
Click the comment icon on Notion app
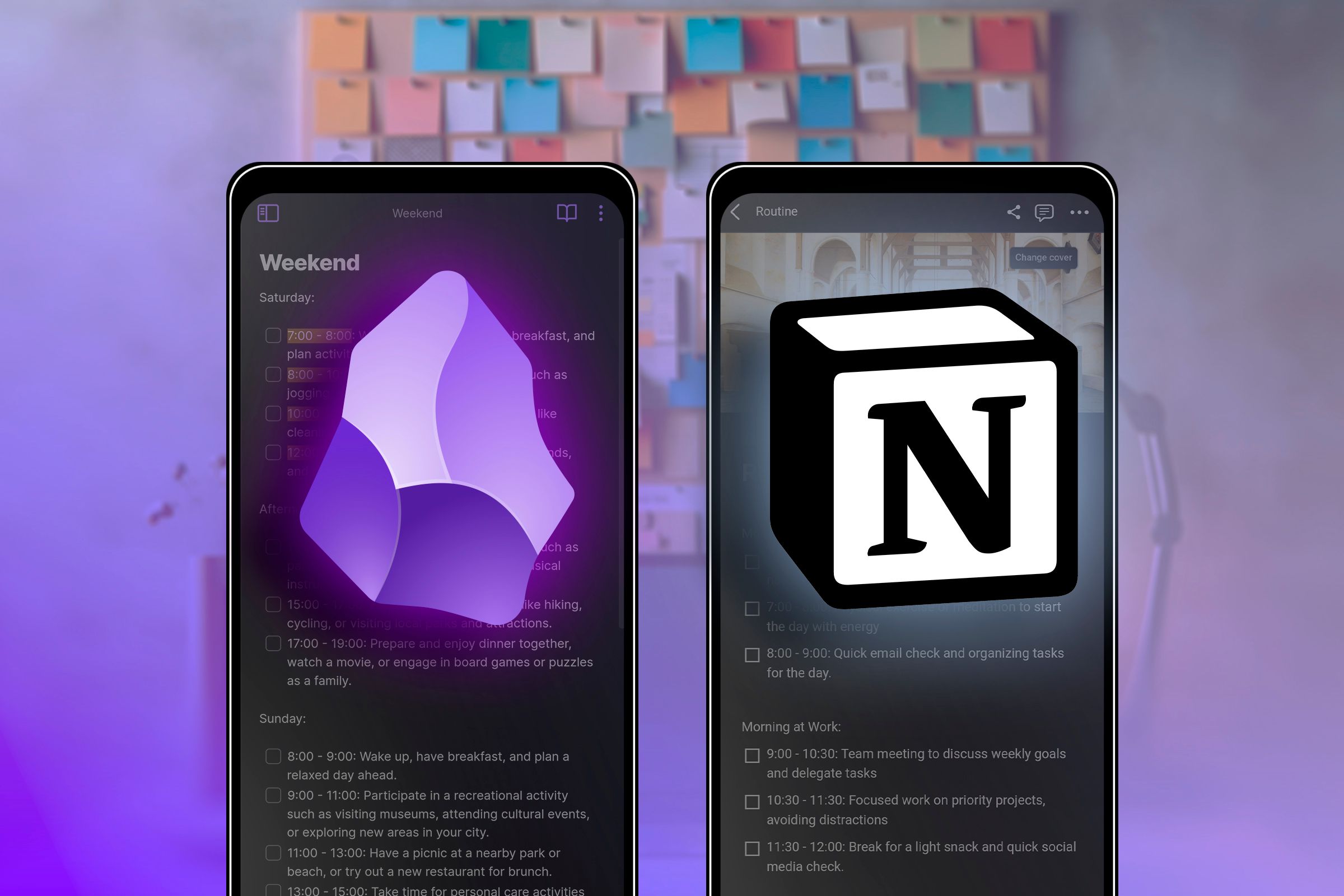pyautogui.click(x=1044, y=212)
